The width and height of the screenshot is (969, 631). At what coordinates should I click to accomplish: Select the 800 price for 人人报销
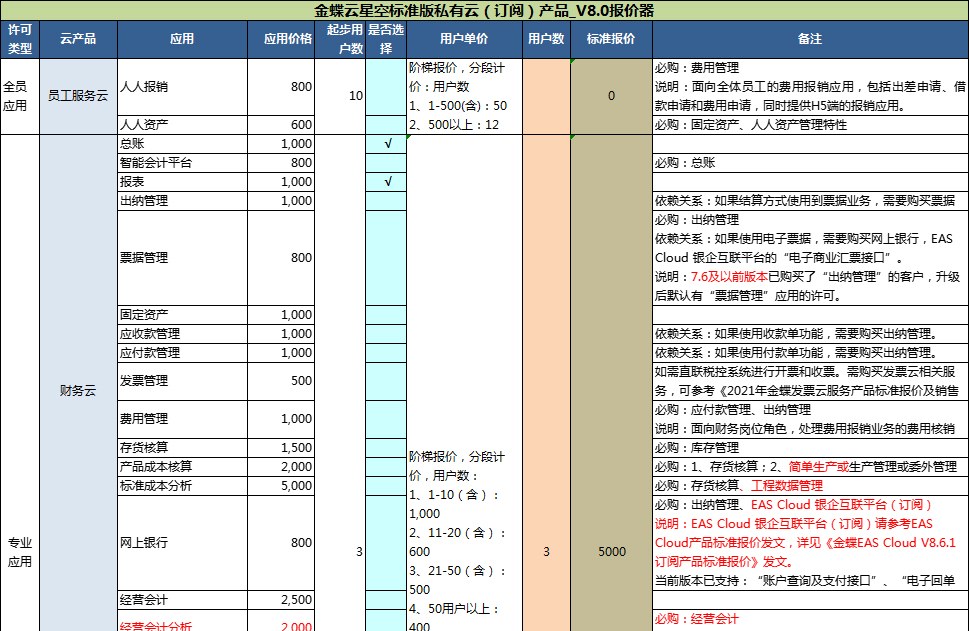coord(281,87)
